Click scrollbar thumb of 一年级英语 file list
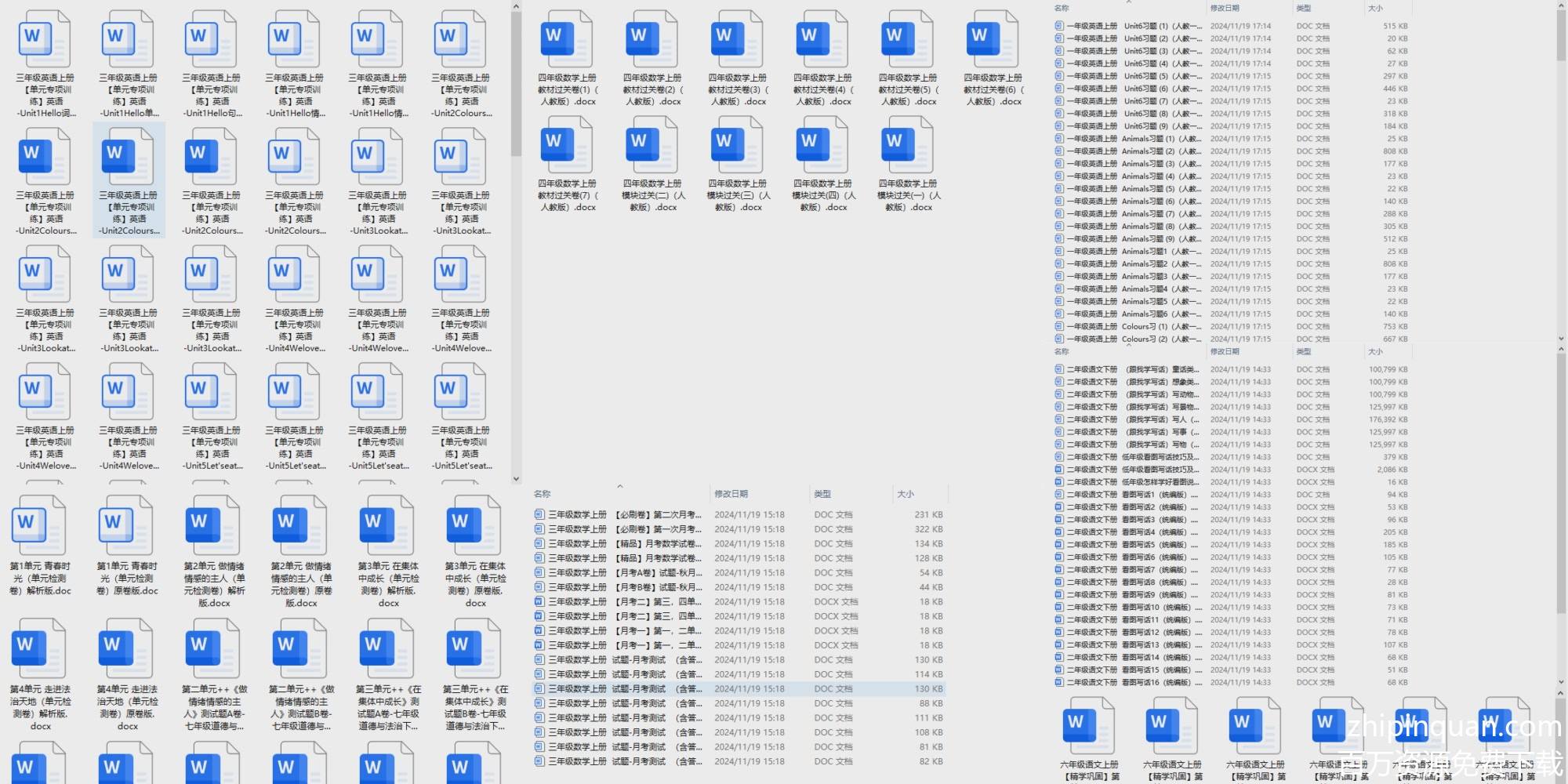This screenshot has height=784, width=1568. click(x=1560, y=31)
